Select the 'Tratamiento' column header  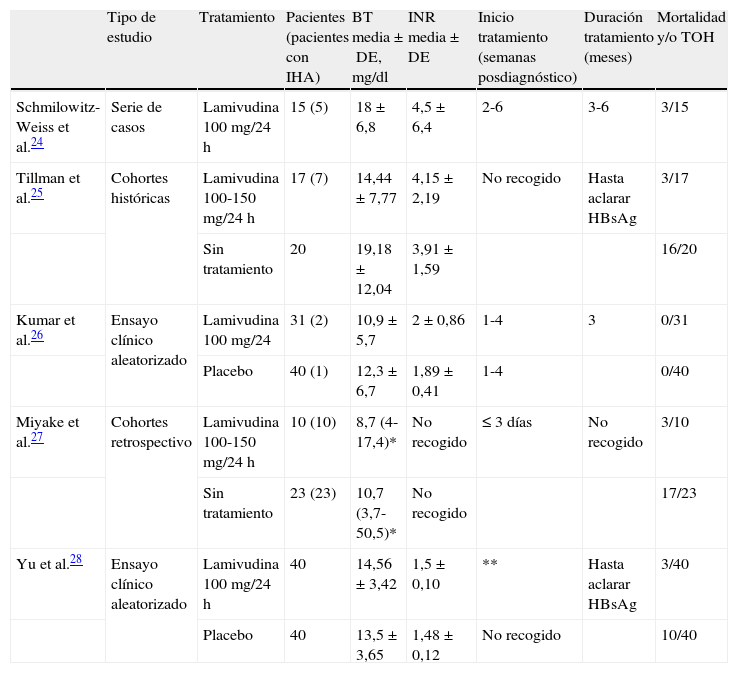coord(236,18)
